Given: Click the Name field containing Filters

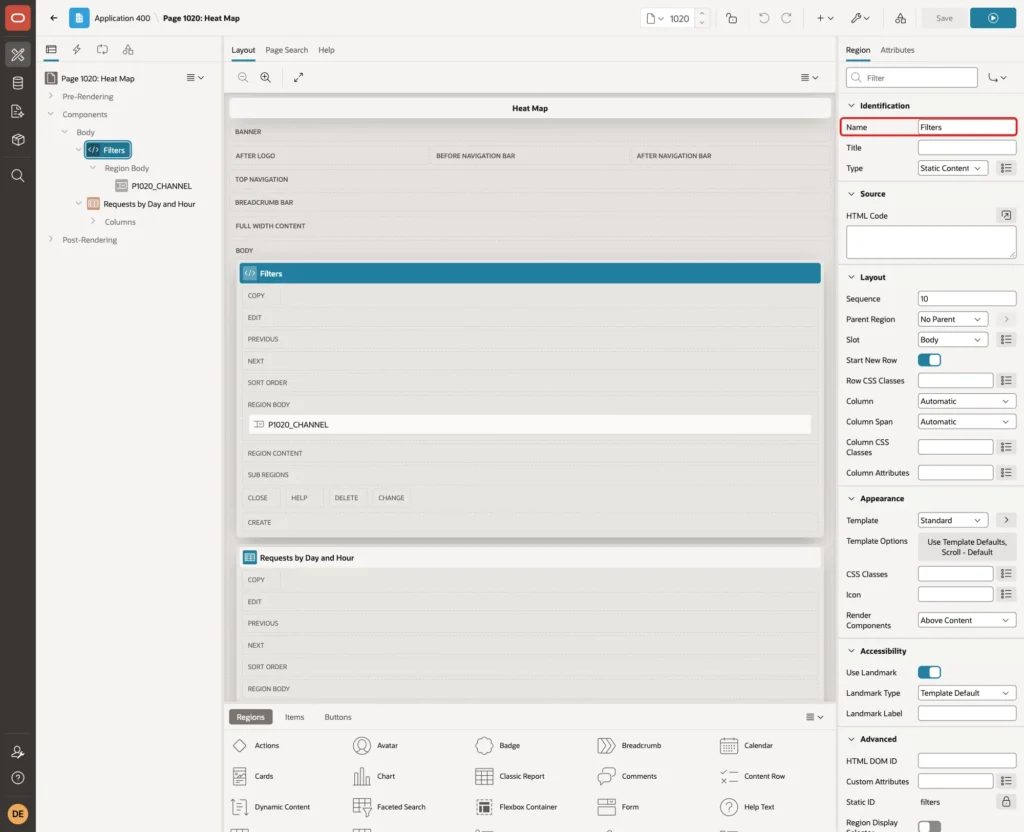Looking at the screenshot, I should coord(967,127).
